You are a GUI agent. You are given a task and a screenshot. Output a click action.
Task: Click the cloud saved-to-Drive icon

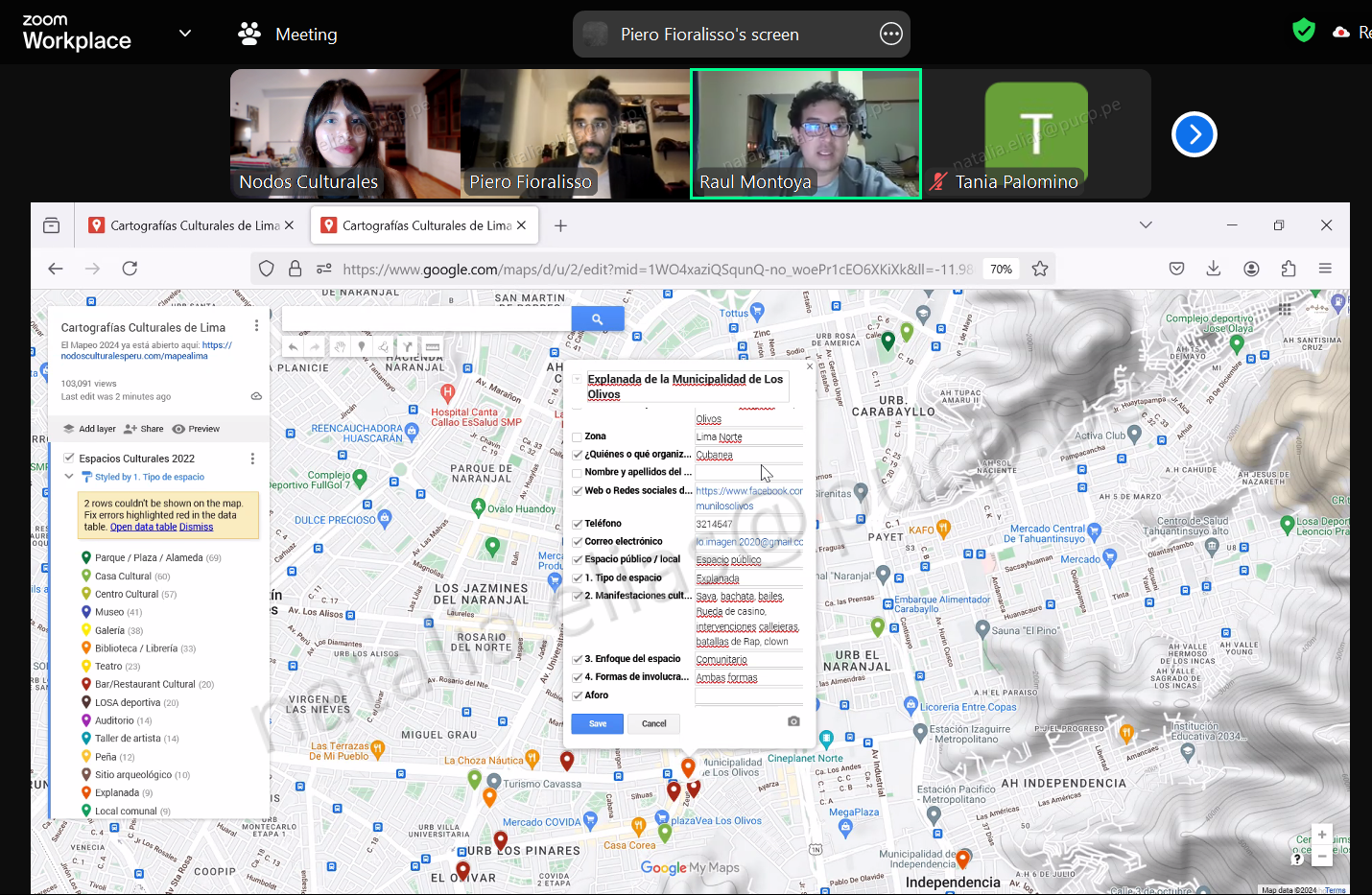pos(256,396)
